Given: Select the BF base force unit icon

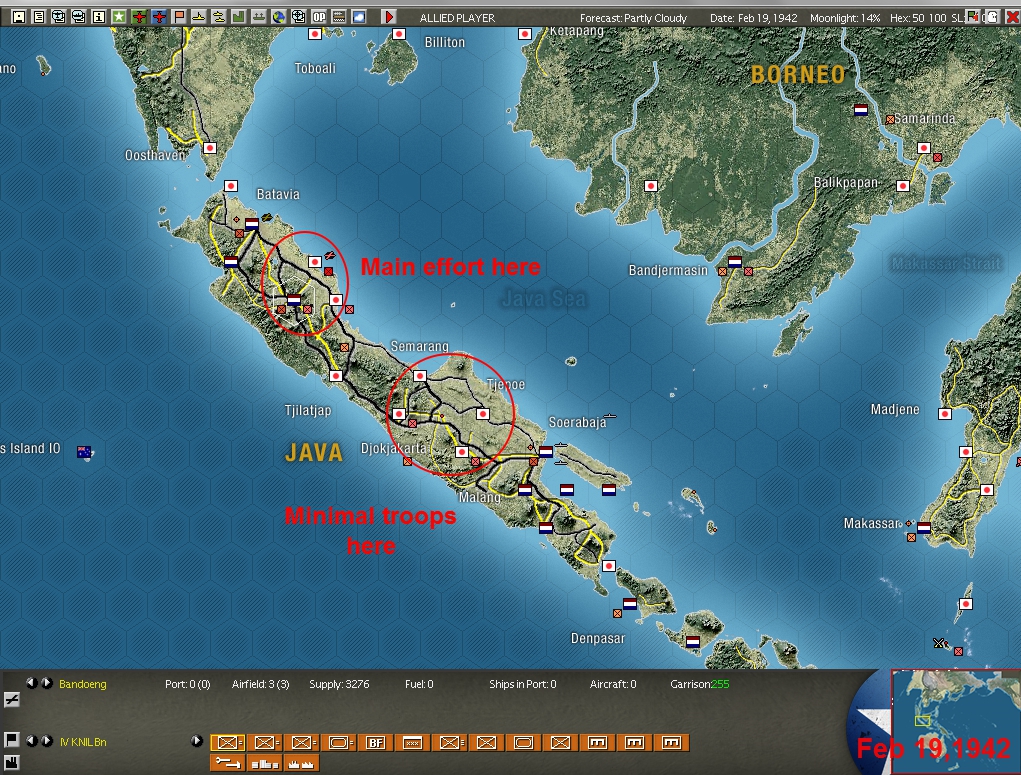Looking at the screenshot, I should [376, 742].
